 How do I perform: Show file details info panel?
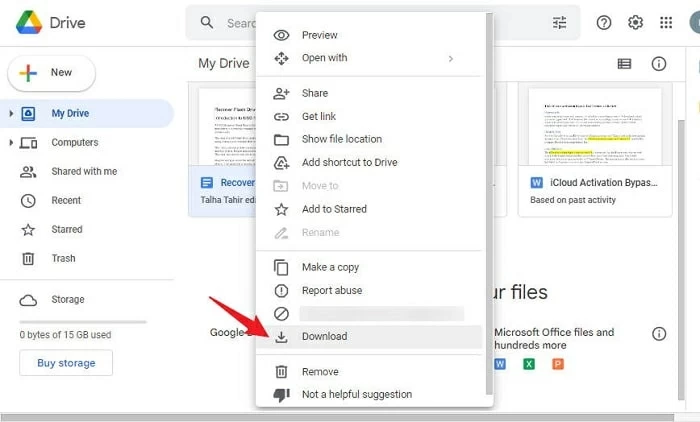[658, 64]
